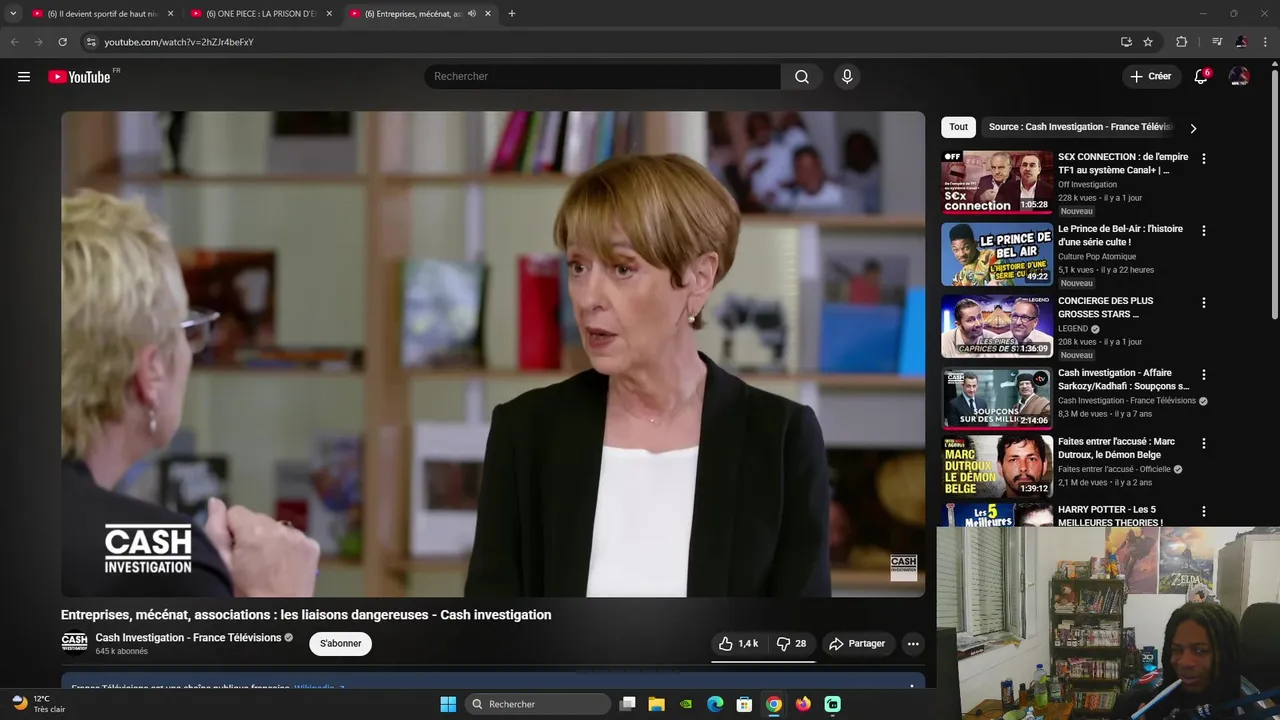1280x720 pixels.
Task: Focus the YouTube Rechercher search field
Action: [603, 77]
